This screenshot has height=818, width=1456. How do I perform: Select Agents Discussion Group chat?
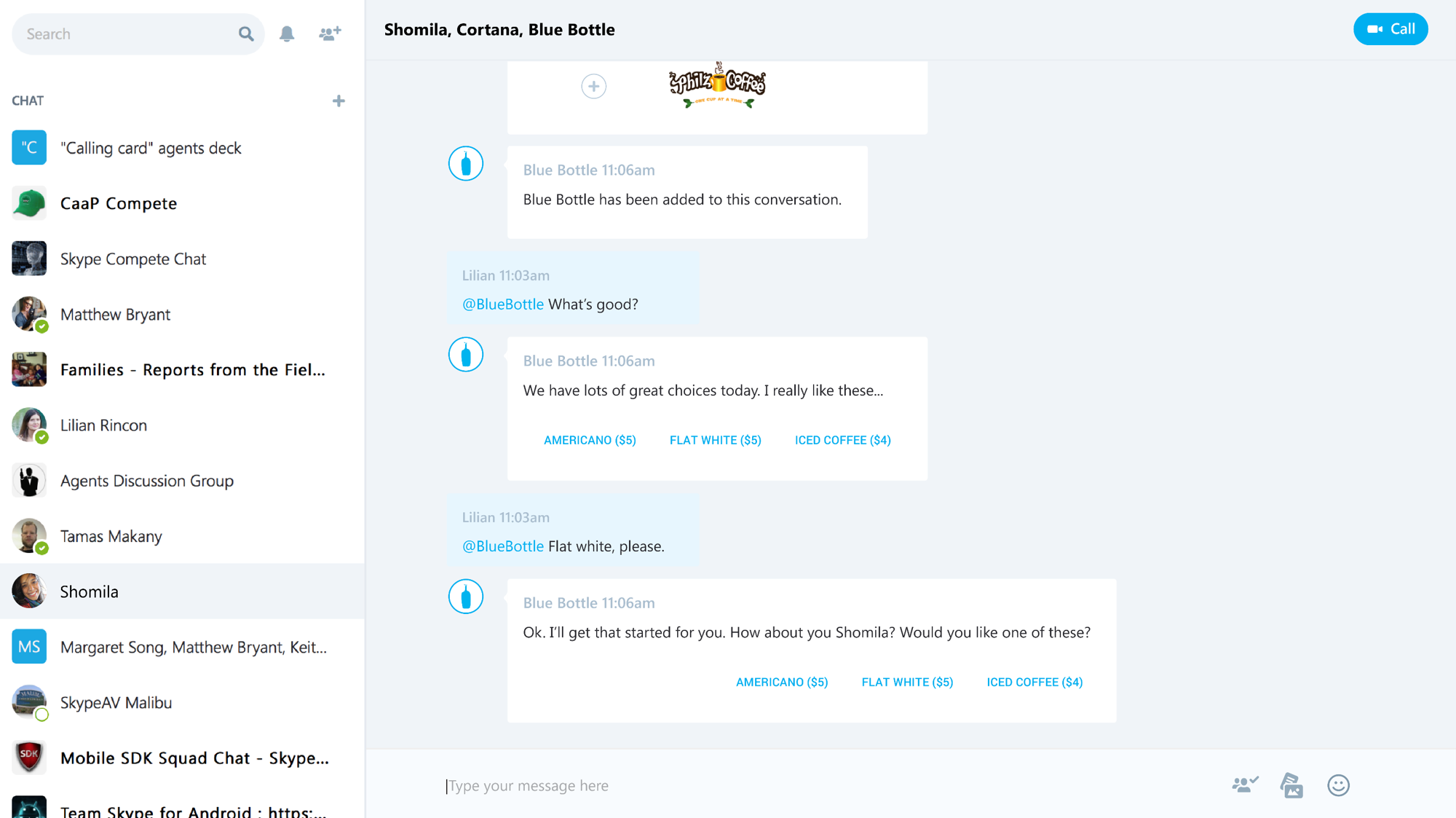[x=182, y=481]
